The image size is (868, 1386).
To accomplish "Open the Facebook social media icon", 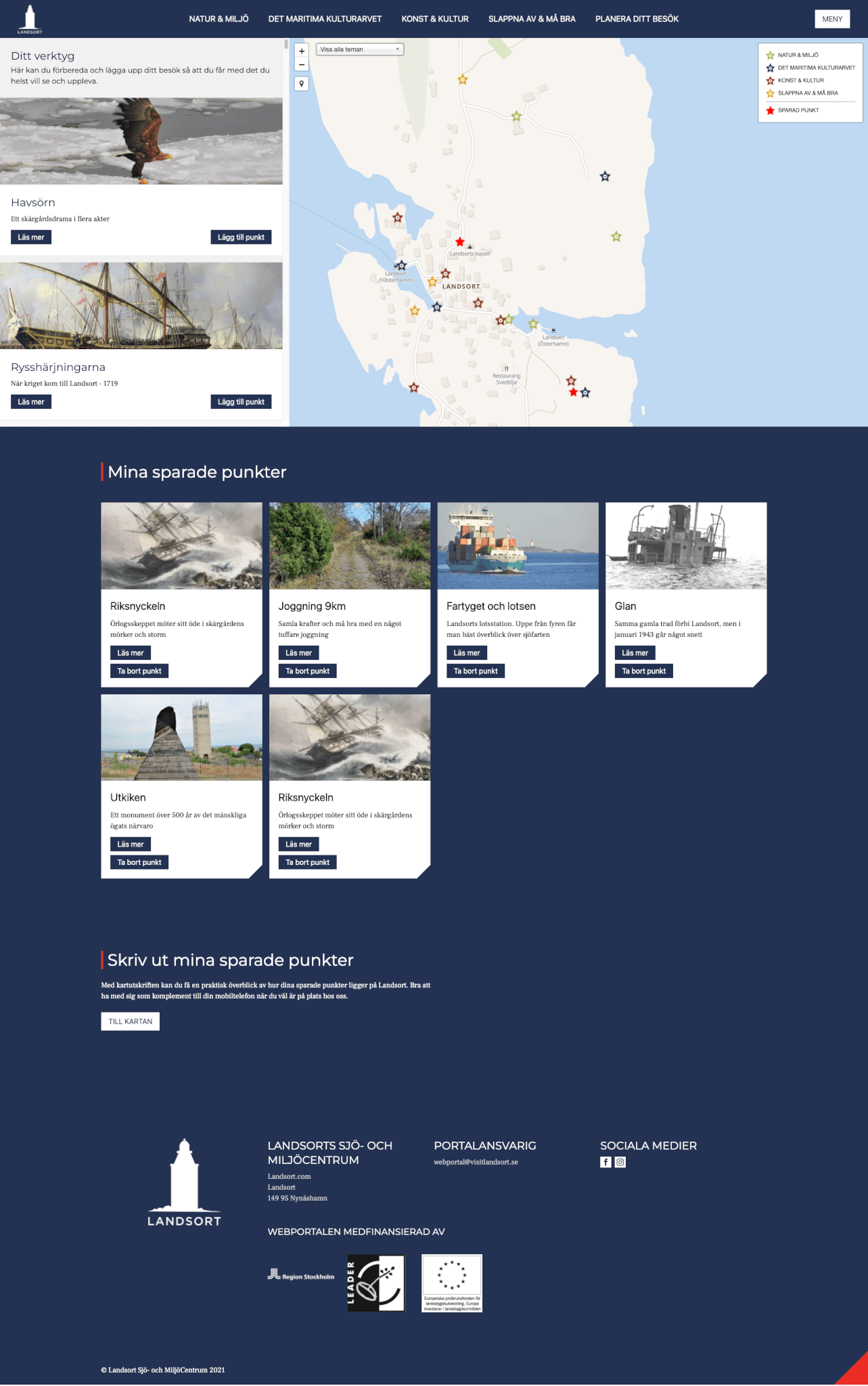I will [606, 1162].
